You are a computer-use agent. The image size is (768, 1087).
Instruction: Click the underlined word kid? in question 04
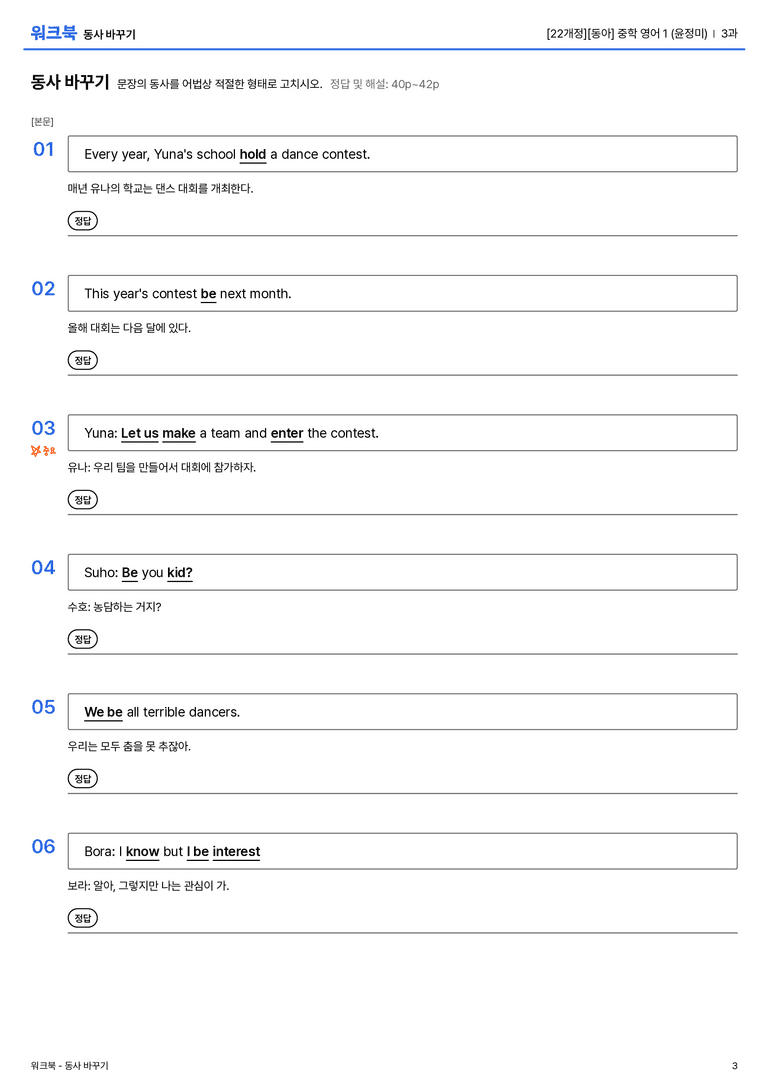point(180,573)
